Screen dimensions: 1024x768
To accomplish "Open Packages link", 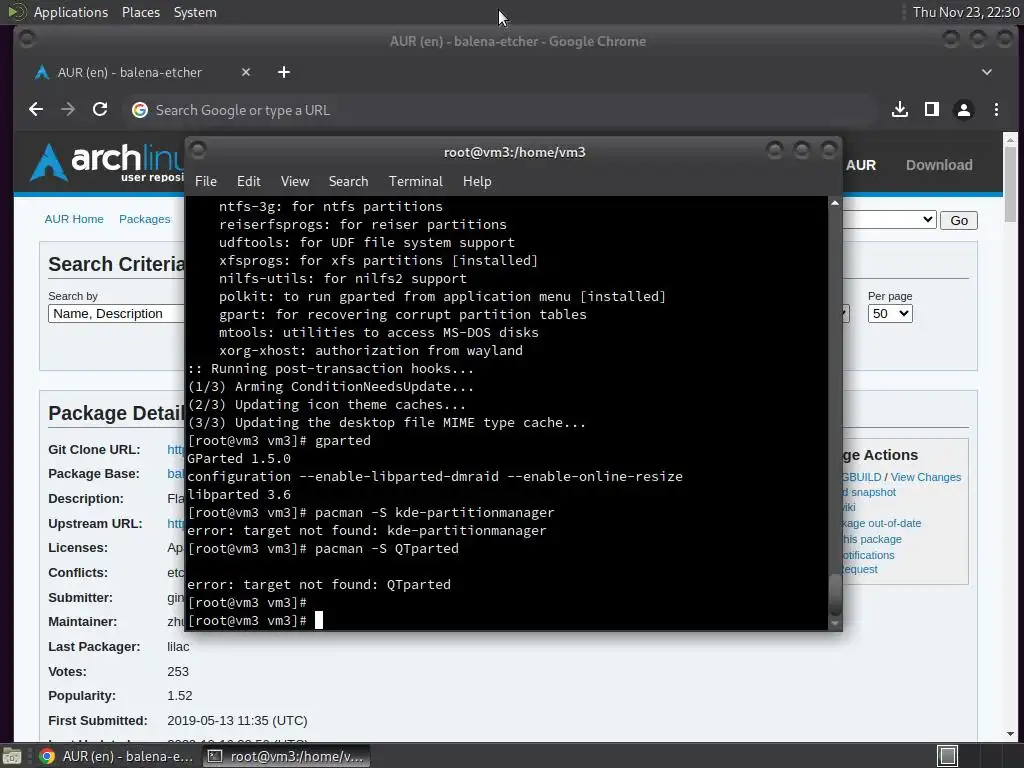I will click(x=144, y=219).
